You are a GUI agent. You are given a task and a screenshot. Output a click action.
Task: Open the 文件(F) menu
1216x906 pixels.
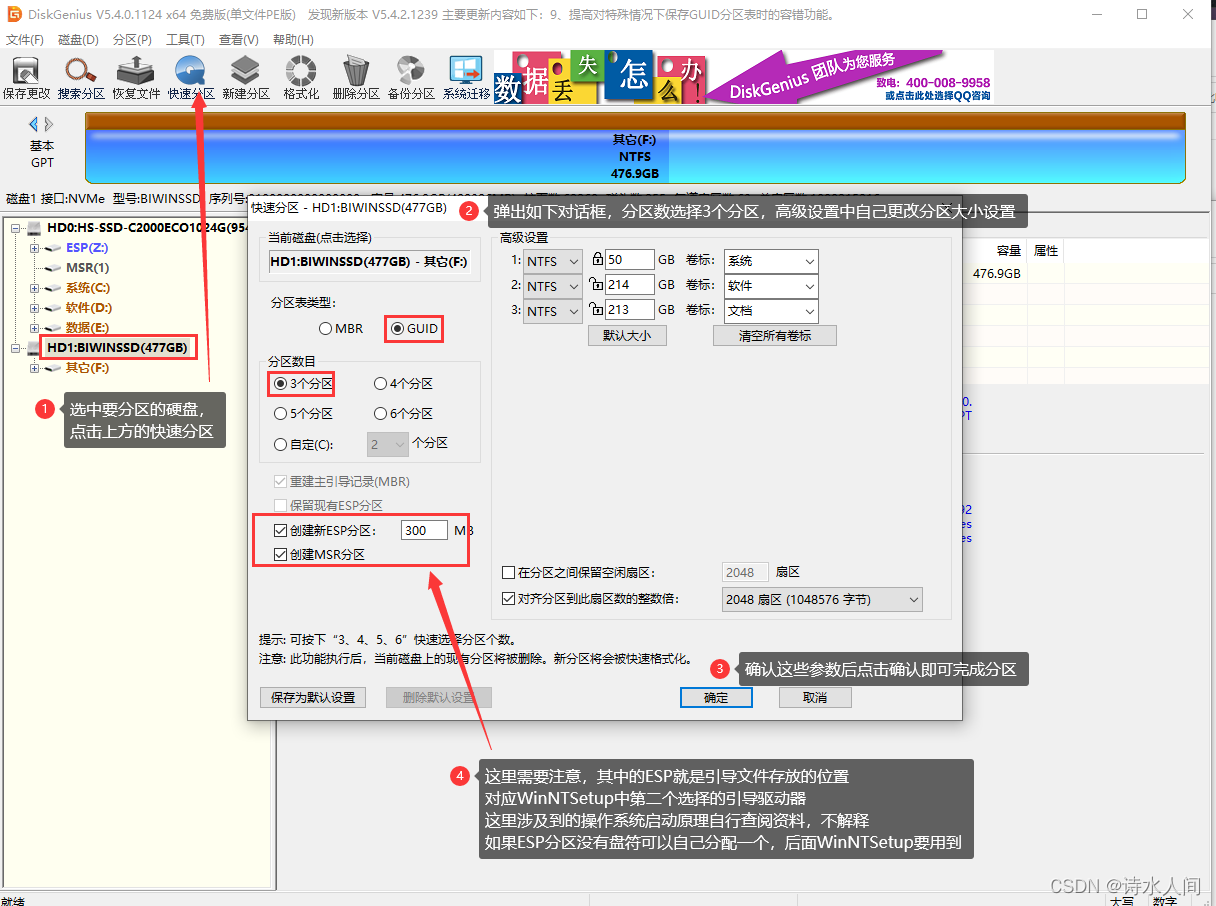[25, 40]
